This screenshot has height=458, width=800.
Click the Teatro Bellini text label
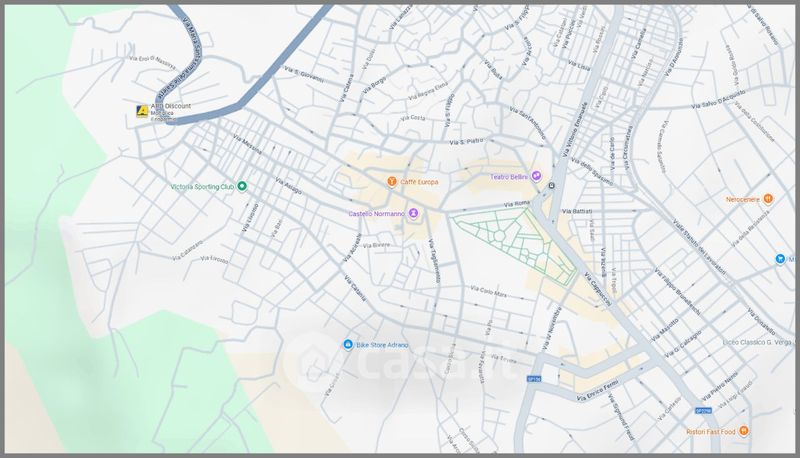pyautogui.click(x=508, y=177)
